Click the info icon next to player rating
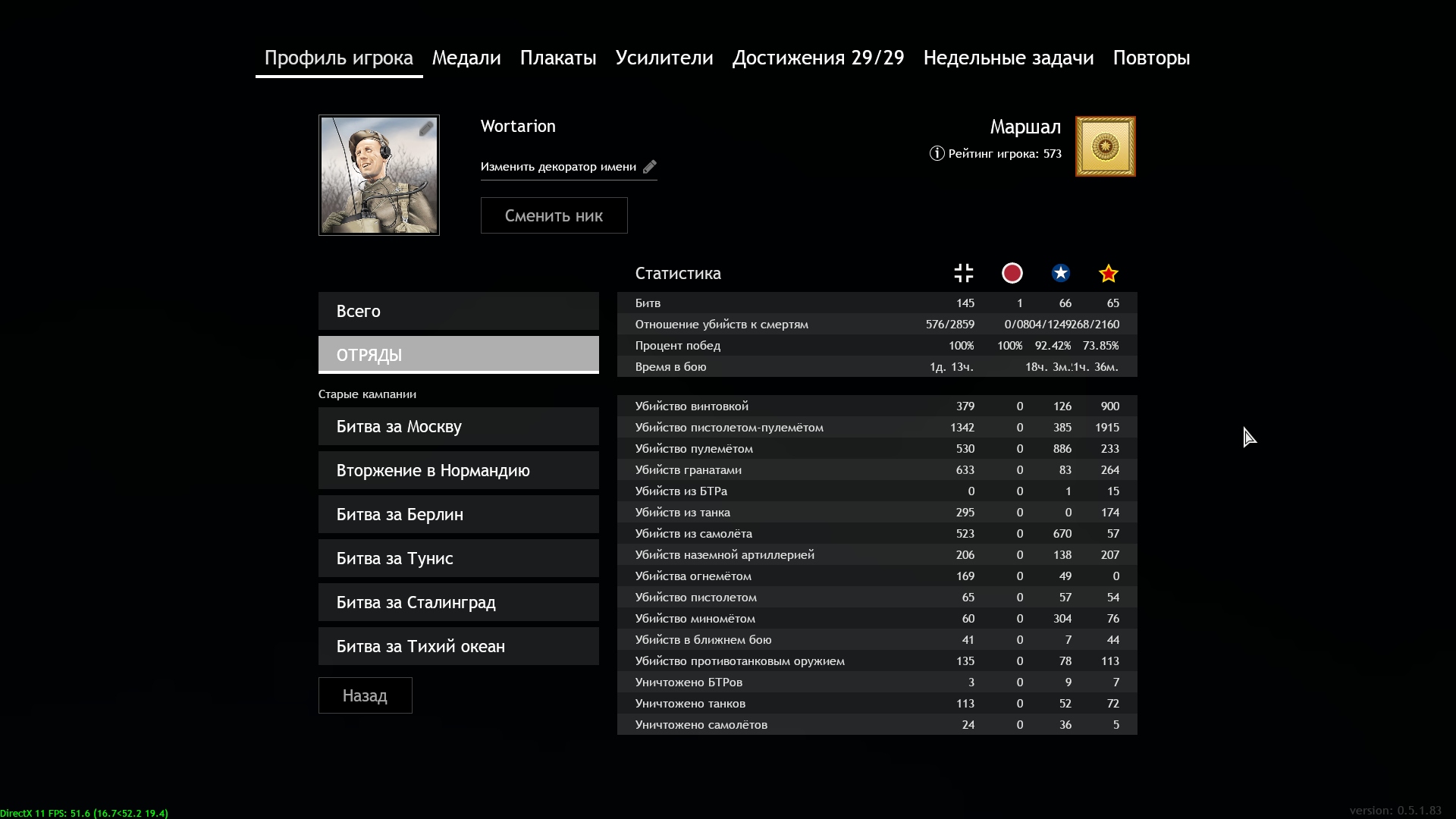The width and height of the screenshot is (1456, 819). (937, 153)
